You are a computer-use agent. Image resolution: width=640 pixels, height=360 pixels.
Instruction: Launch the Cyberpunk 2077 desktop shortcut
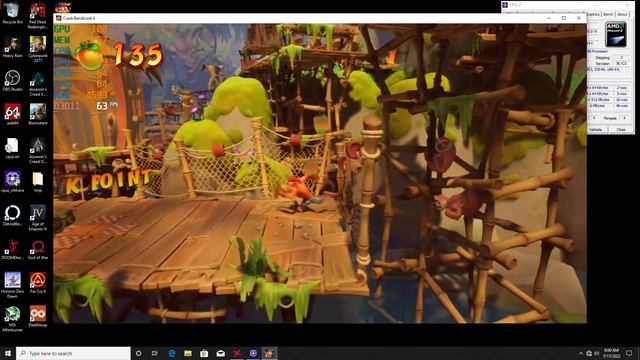[x=38, y=49]
